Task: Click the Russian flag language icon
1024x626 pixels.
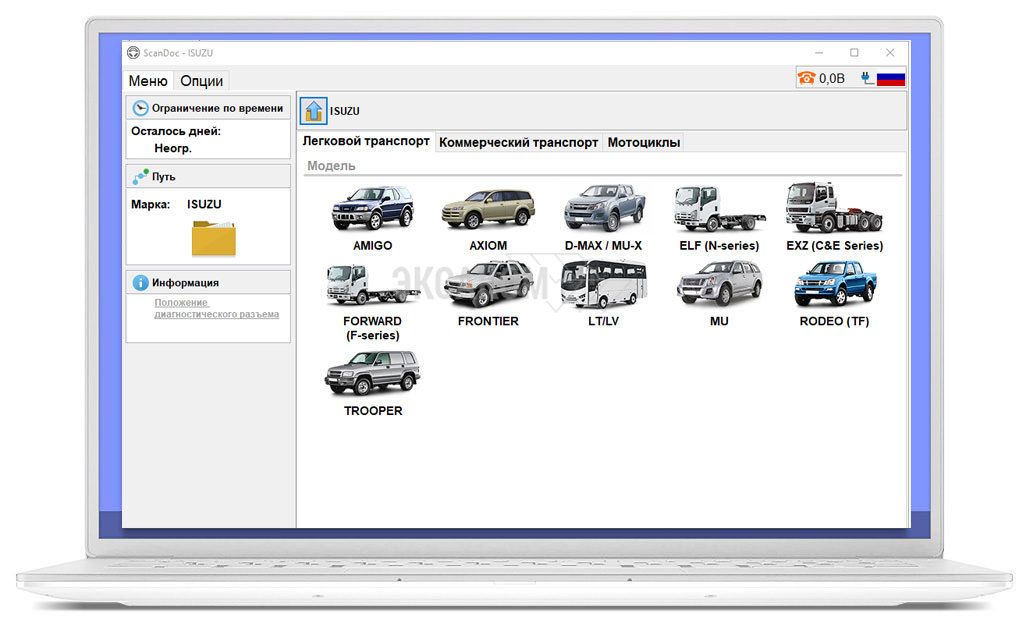Action: pos(890,79)
